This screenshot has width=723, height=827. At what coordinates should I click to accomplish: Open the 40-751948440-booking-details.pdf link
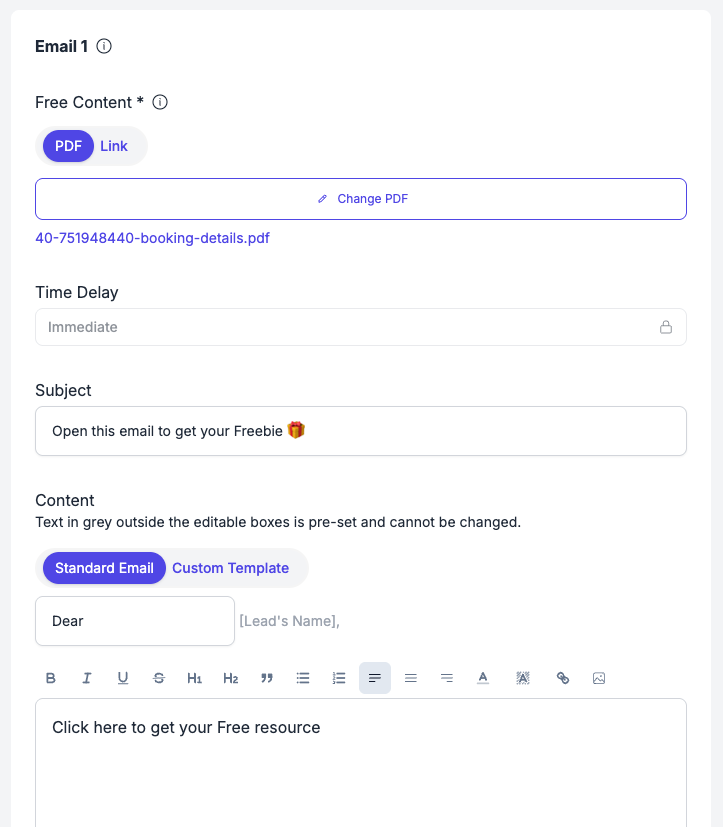pos(152,238)
